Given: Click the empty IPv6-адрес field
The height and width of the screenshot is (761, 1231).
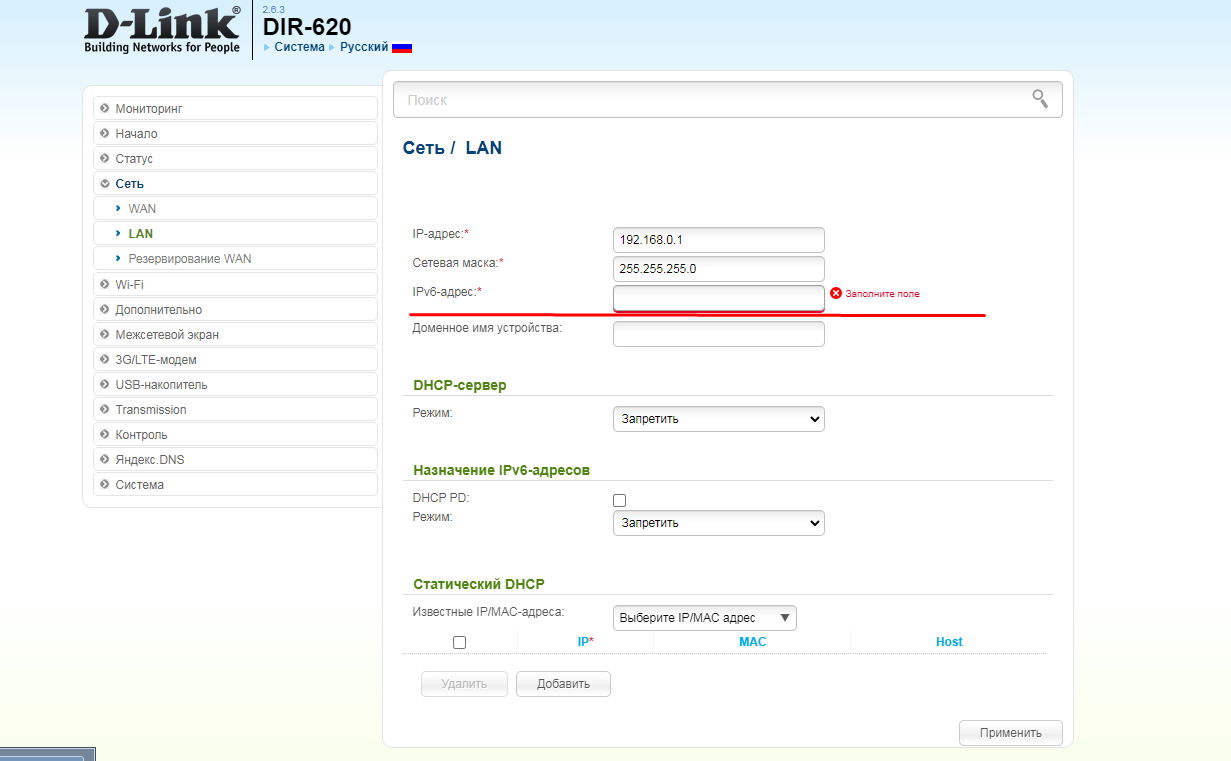Looking at the screenshot, I should 718,298.
